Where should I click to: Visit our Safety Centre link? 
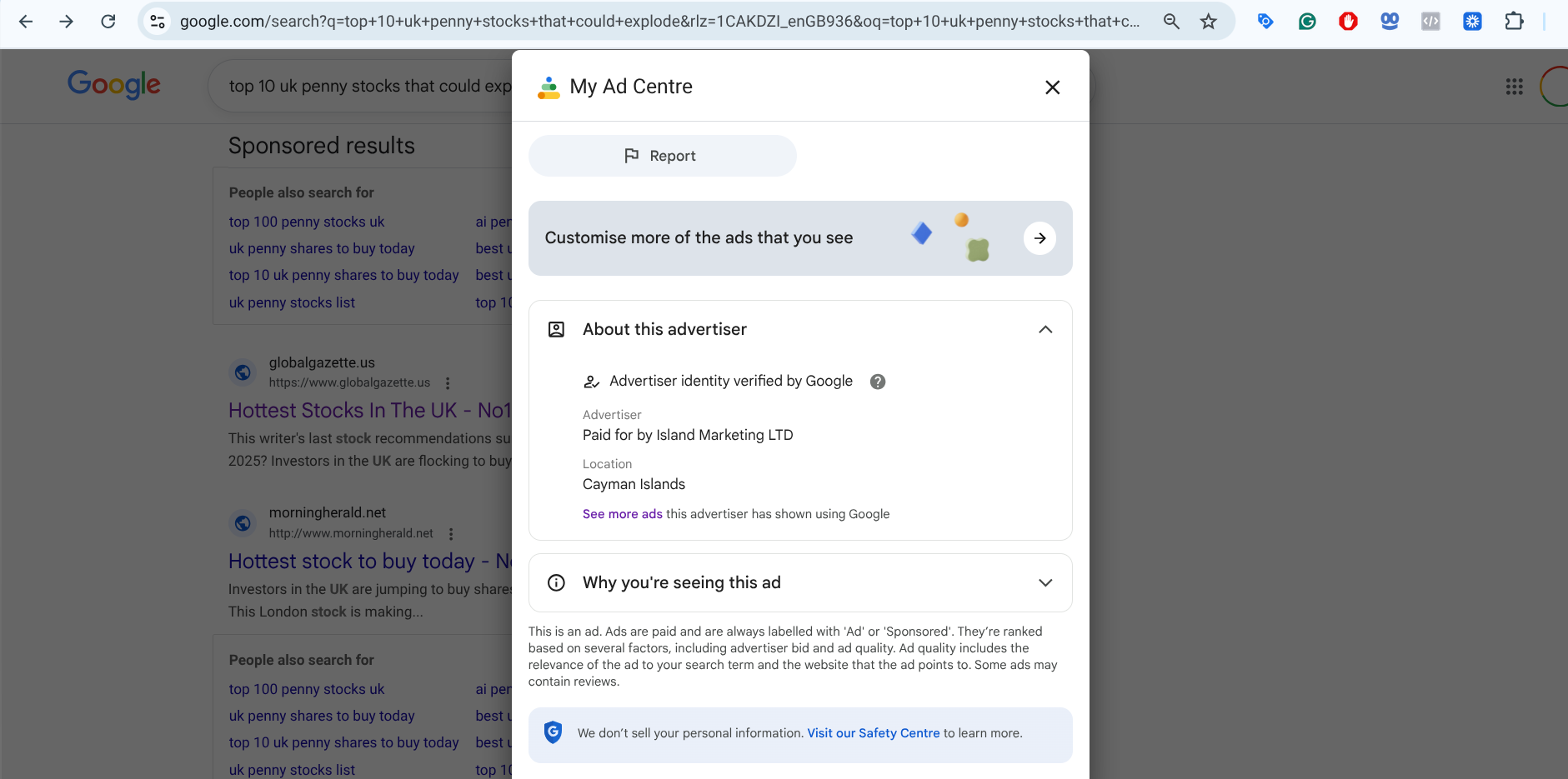(873, 733)
